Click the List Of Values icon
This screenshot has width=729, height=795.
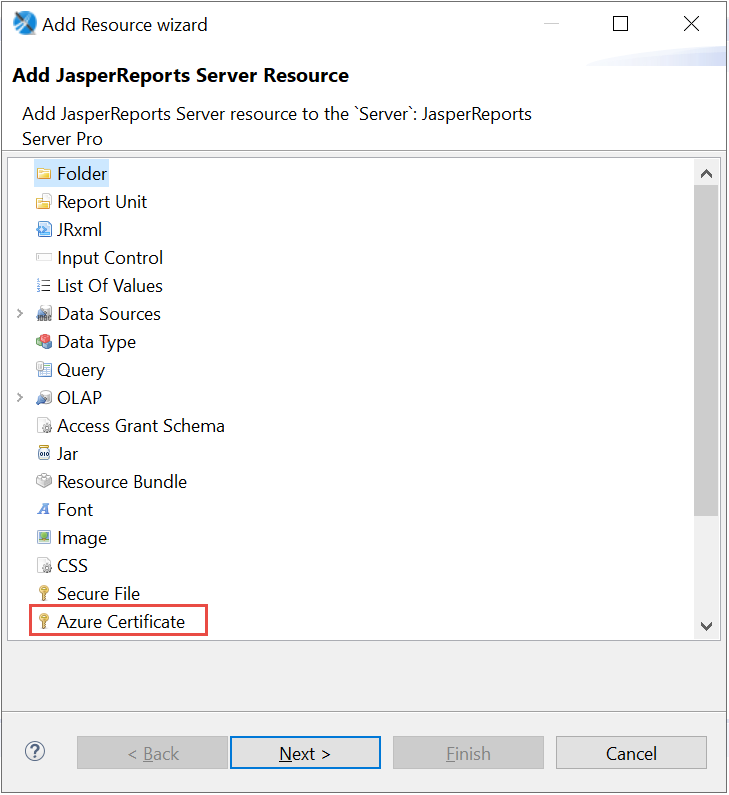click(x=44, y=285)
